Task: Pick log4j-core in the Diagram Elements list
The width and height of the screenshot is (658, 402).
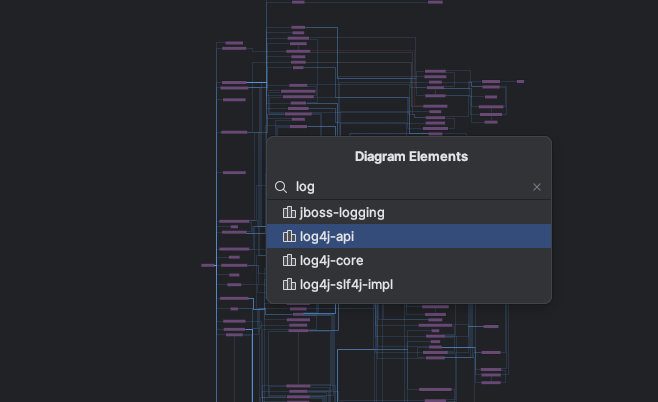Action: 331,260
